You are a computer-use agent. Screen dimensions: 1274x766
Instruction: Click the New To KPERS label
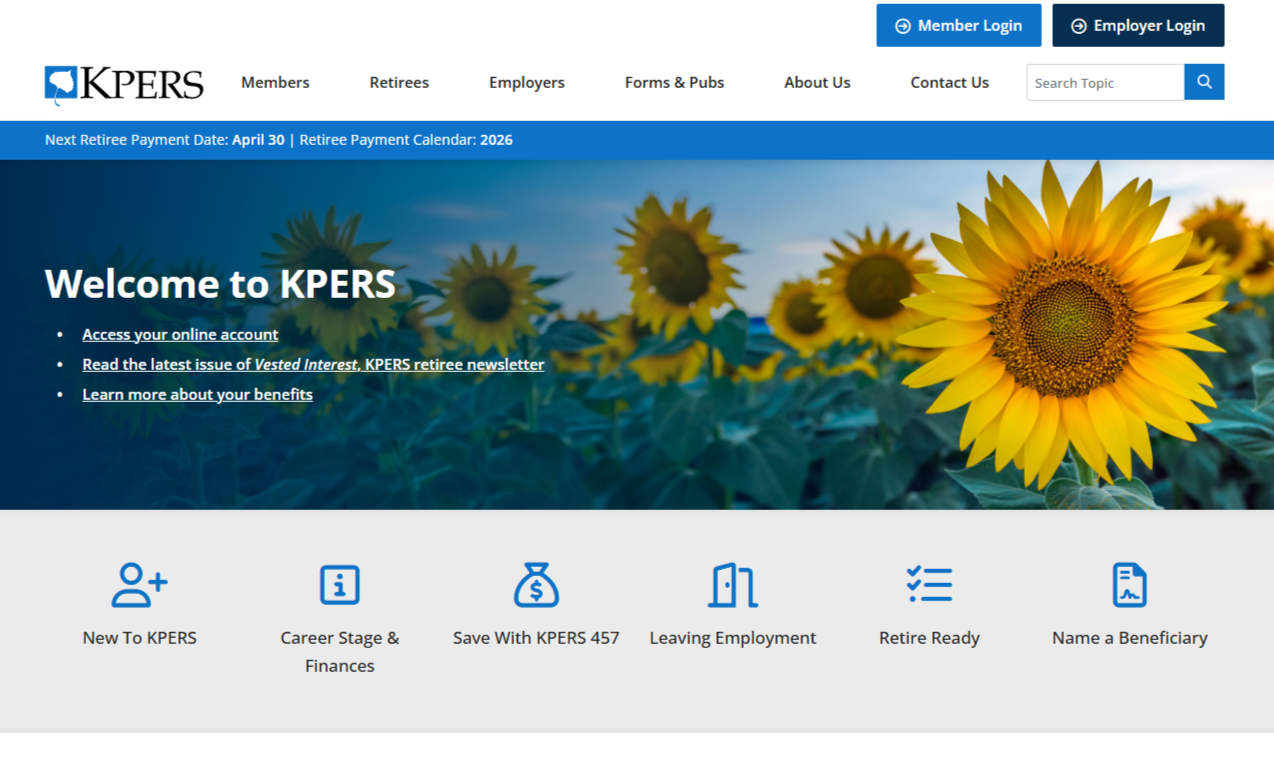[139, 638]
